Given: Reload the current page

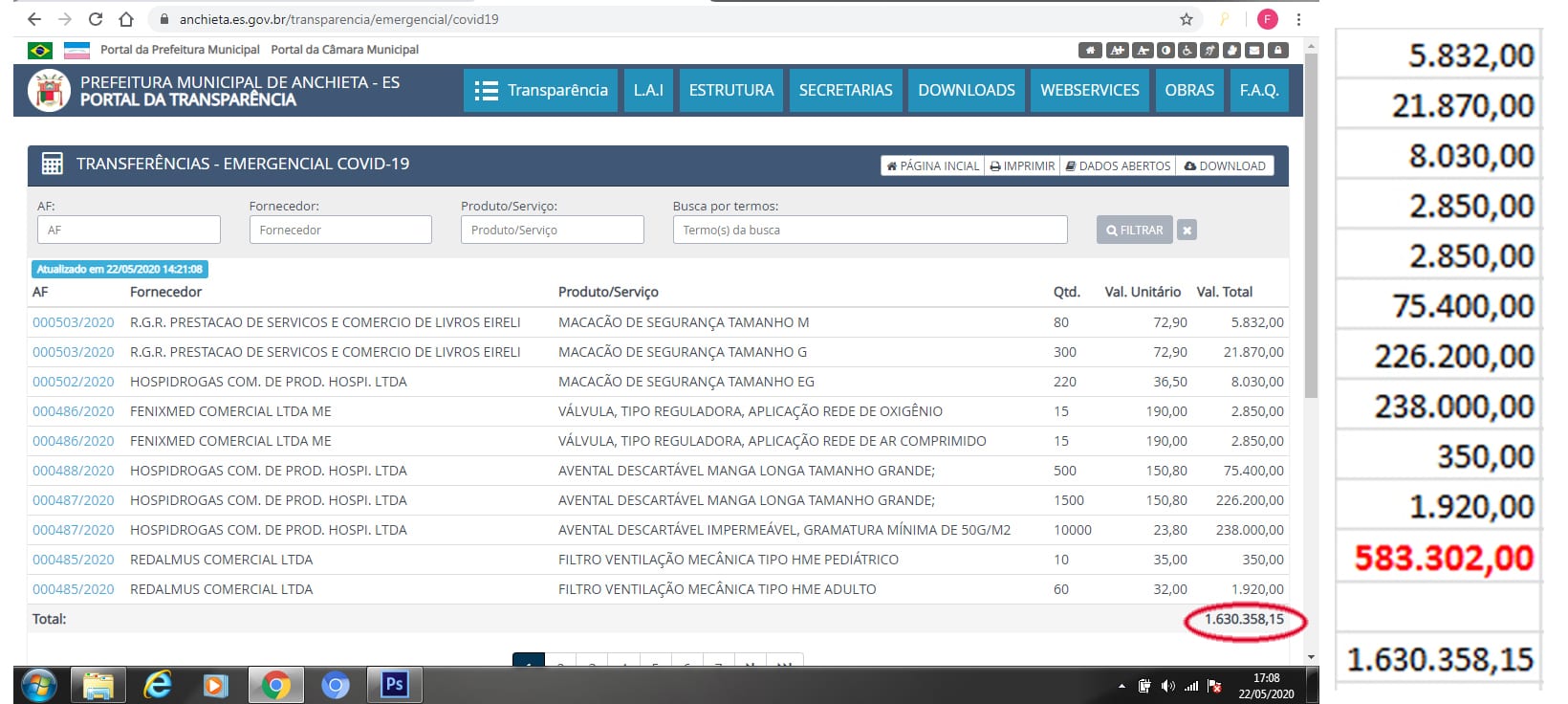Looking at the screenshot, I should coord(96,19).
